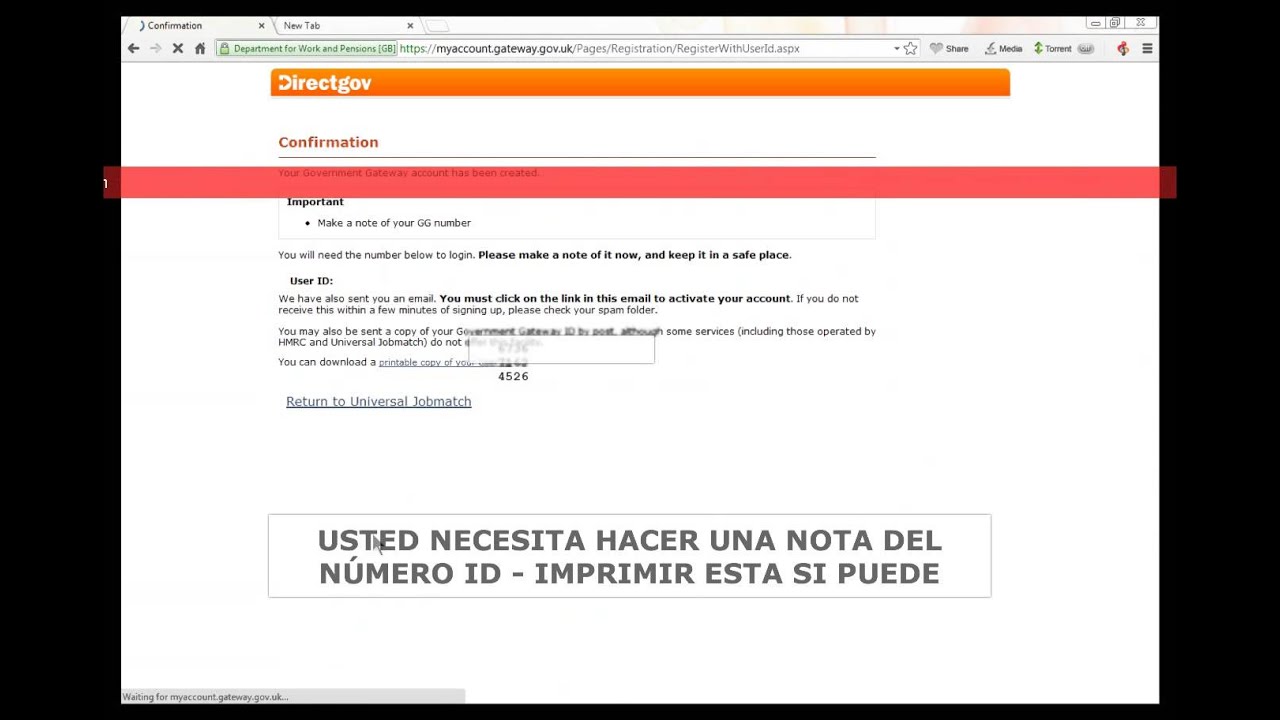Image resolution: width=1280 pixels, height=720 pixels.
Task: Go to the browser home page icon
Action: 200,48
